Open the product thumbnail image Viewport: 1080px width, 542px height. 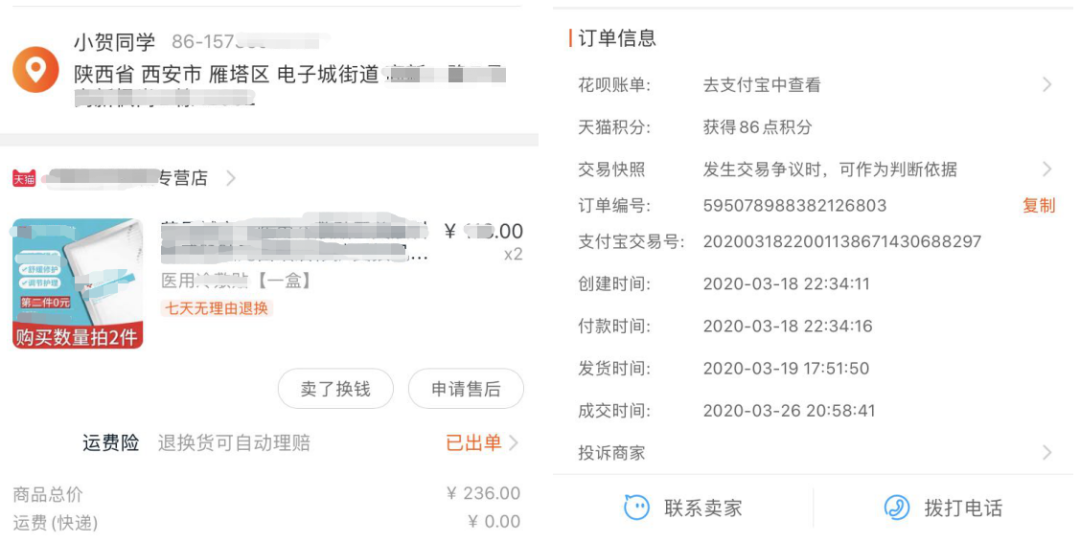(78, 284)
